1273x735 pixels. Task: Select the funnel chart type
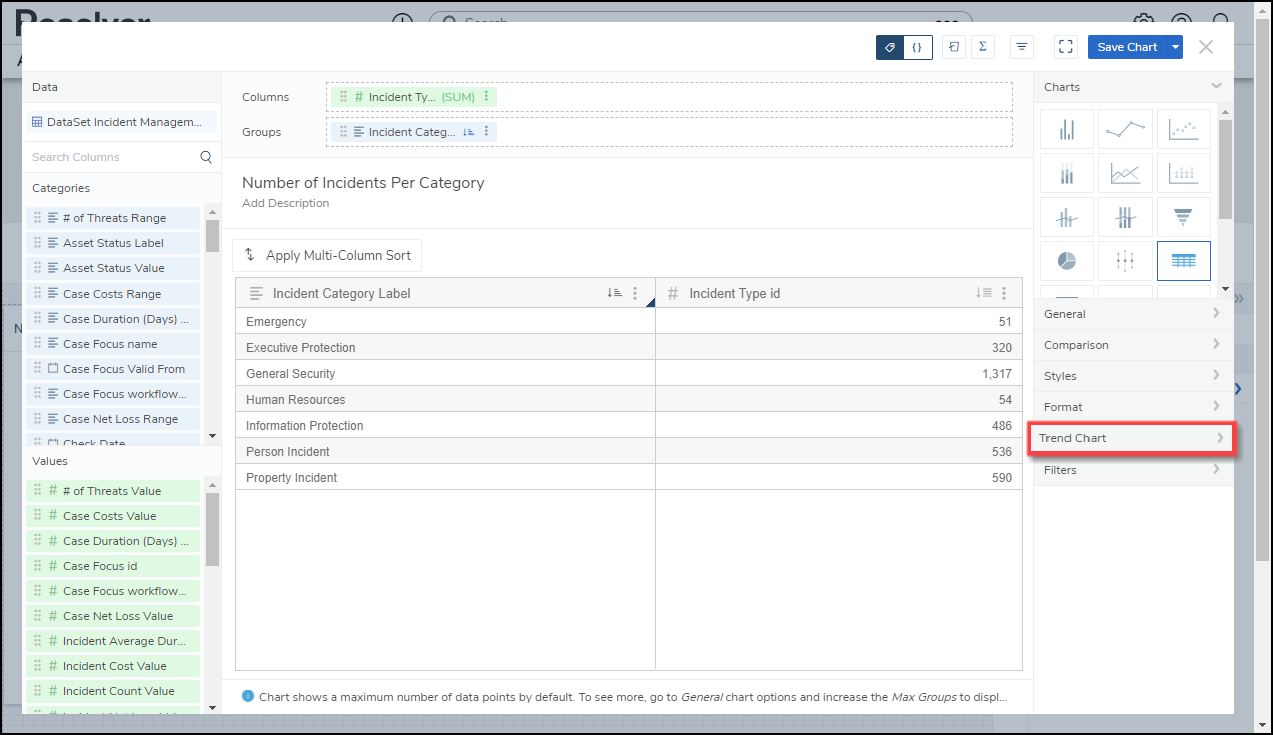tap(1183, 217)
